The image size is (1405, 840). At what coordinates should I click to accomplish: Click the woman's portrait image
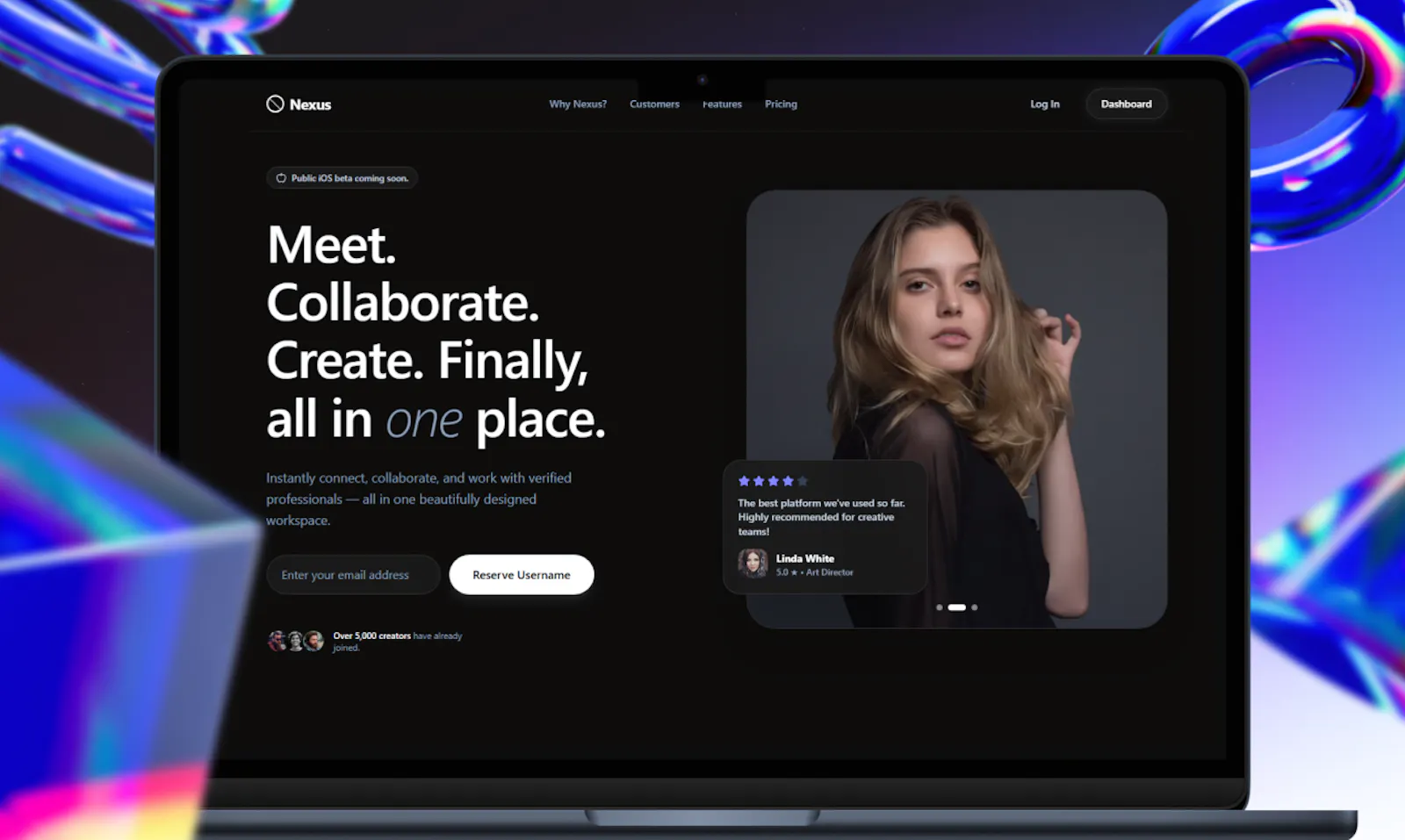(x=956, y=409)
